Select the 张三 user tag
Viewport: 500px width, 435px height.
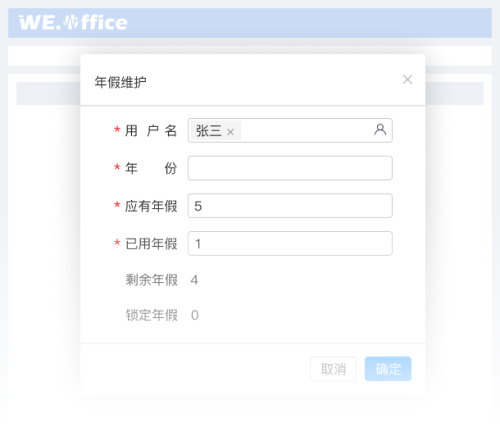(x=209, y=131)
